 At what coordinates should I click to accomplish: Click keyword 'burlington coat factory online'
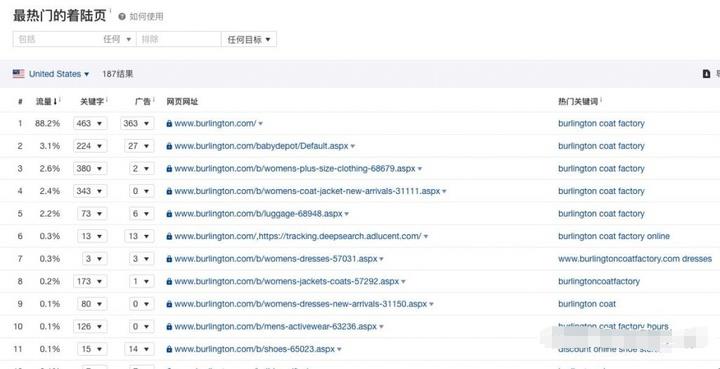pos(614,236)
